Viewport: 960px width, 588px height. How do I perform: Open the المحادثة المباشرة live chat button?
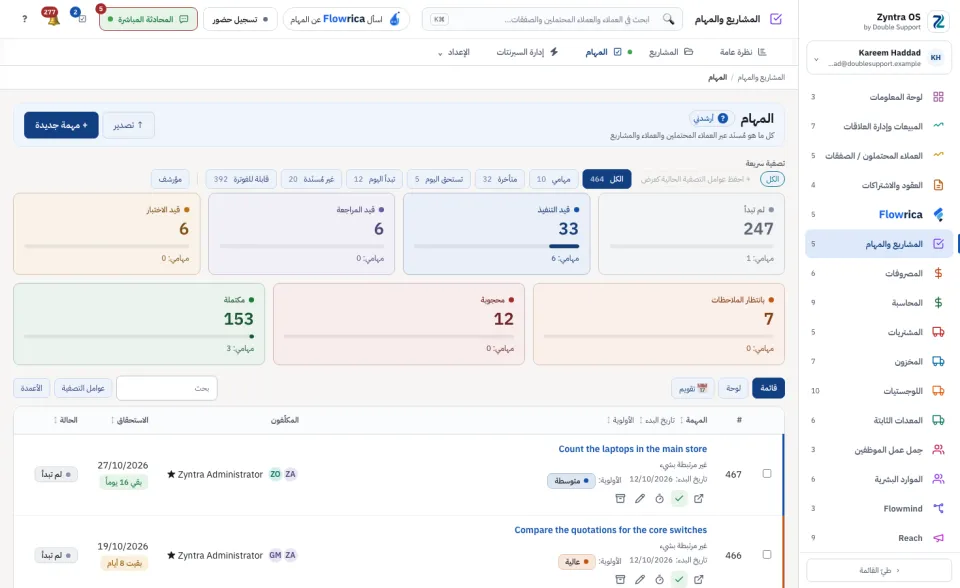click(148, 19)
